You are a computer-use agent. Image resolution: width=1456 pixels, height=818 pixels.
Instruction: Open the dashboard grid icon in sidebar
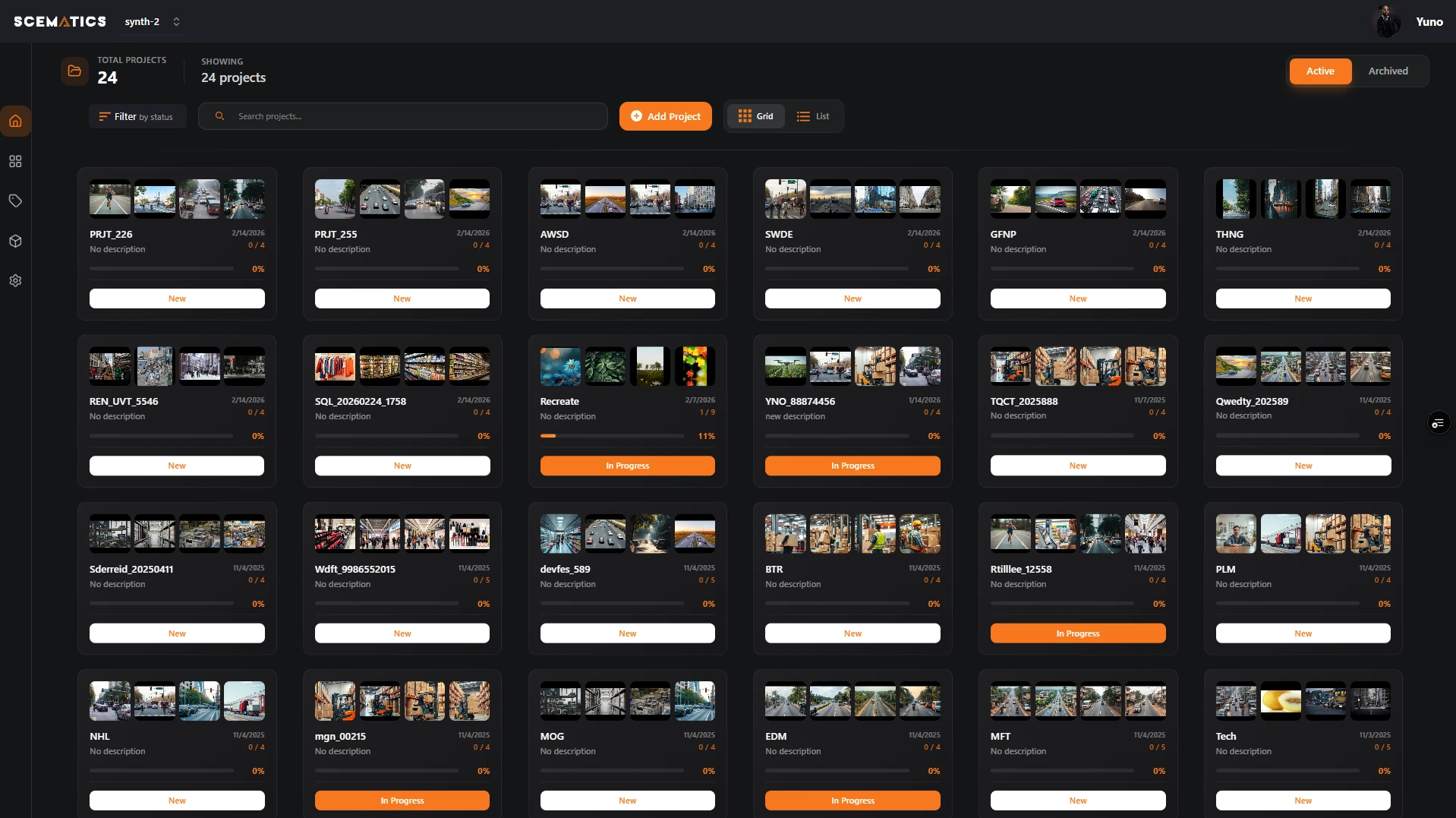[15, 162]
